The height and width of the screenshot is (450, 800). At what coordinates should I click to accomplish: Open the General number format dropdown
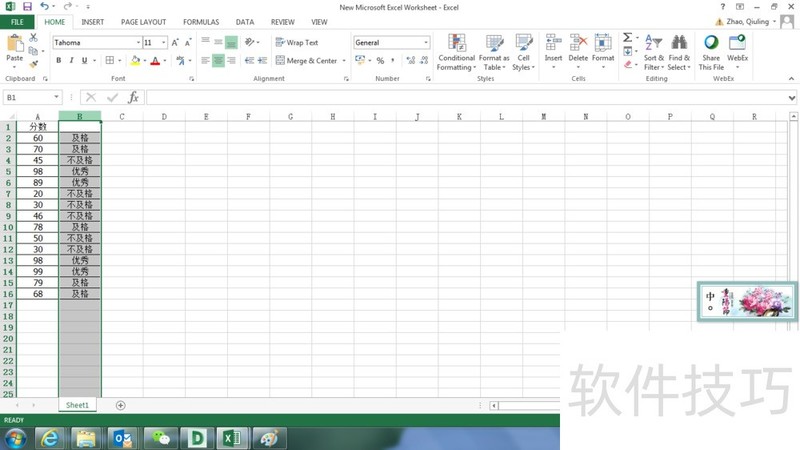(426, 42)
